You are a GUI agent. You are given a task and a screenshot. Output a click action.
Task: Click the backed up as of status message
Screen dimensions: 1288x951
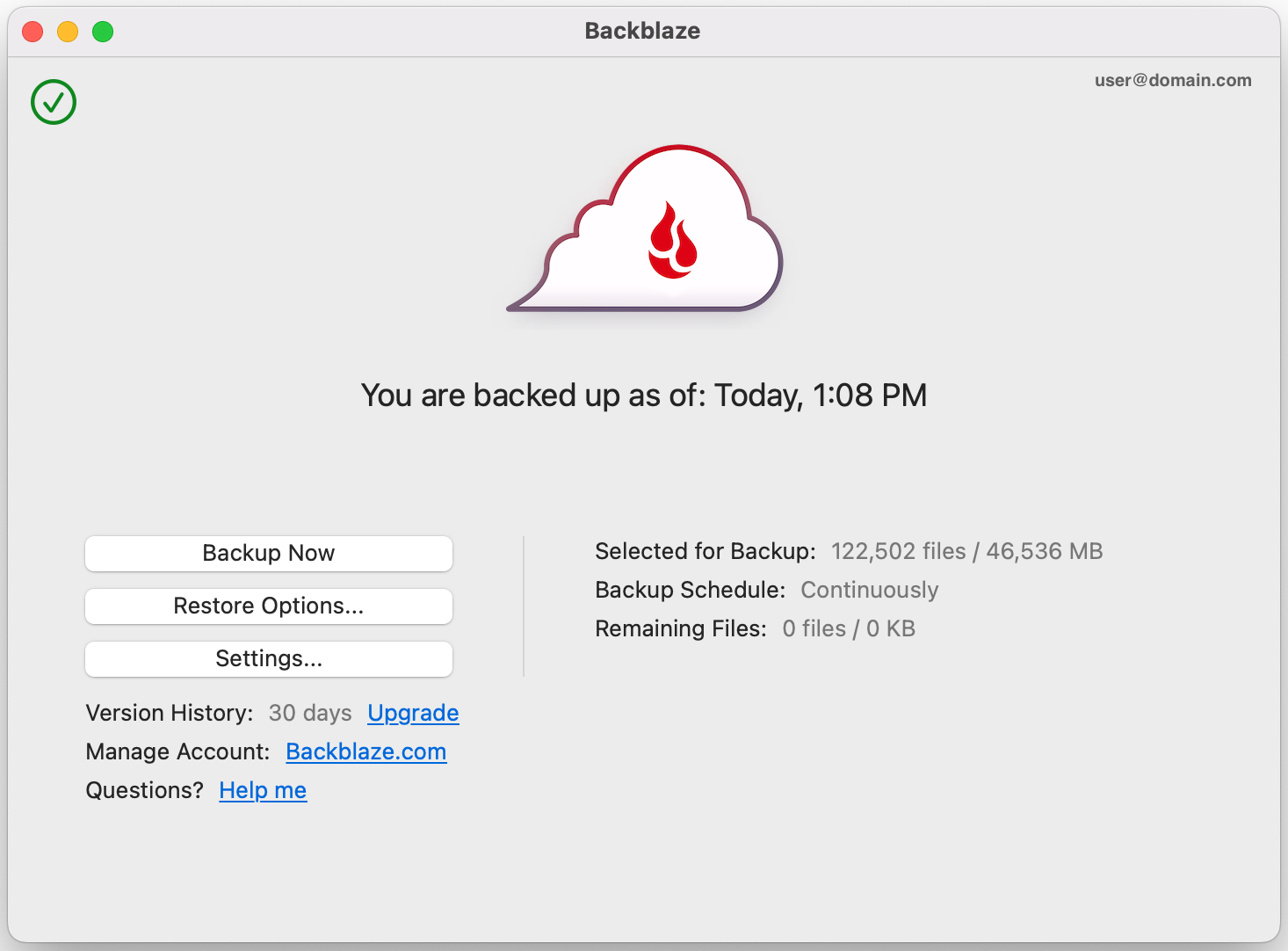point(644,396)
